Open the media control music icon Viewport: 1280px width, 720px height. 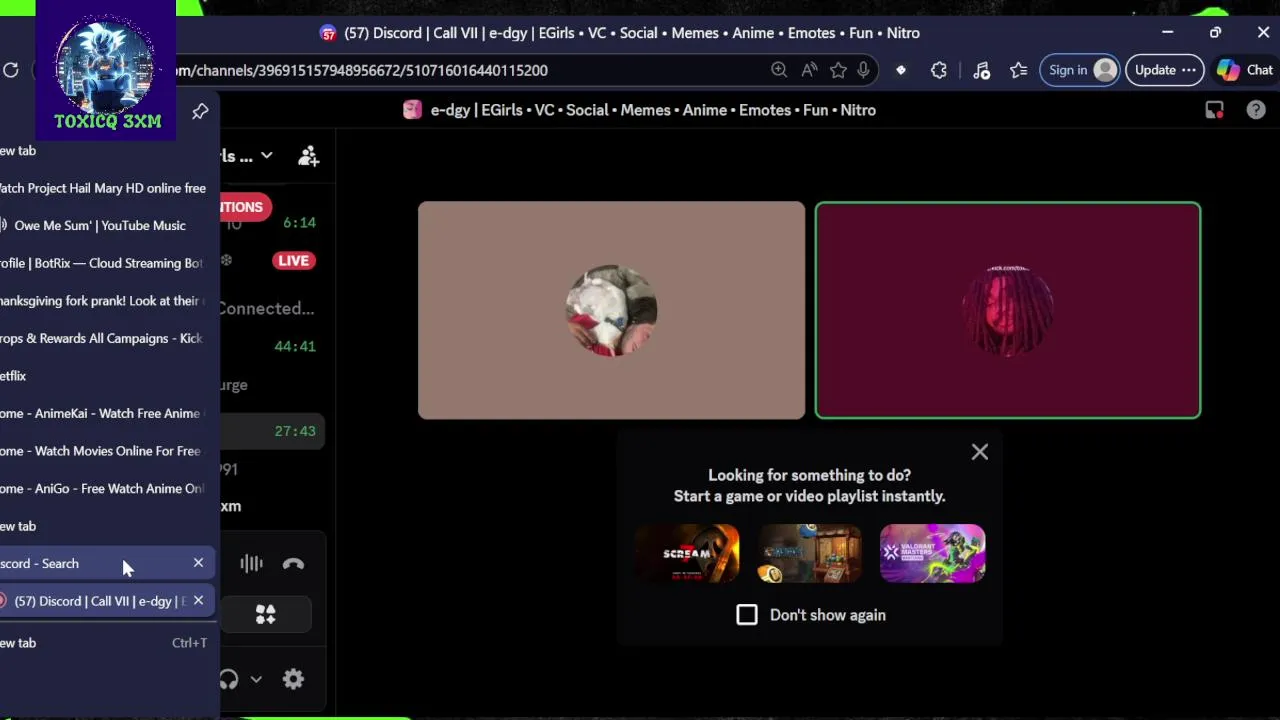pos(981,70)
